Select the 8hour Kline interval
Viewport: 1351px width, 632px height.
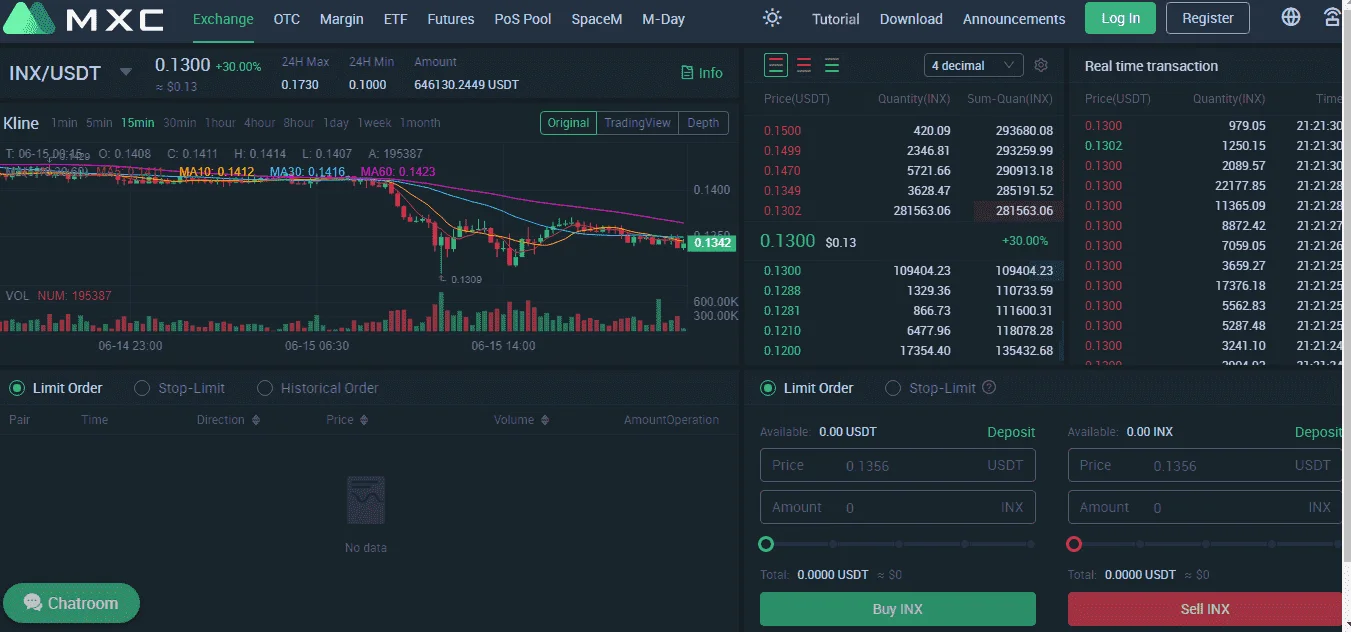tap(299, 123)
